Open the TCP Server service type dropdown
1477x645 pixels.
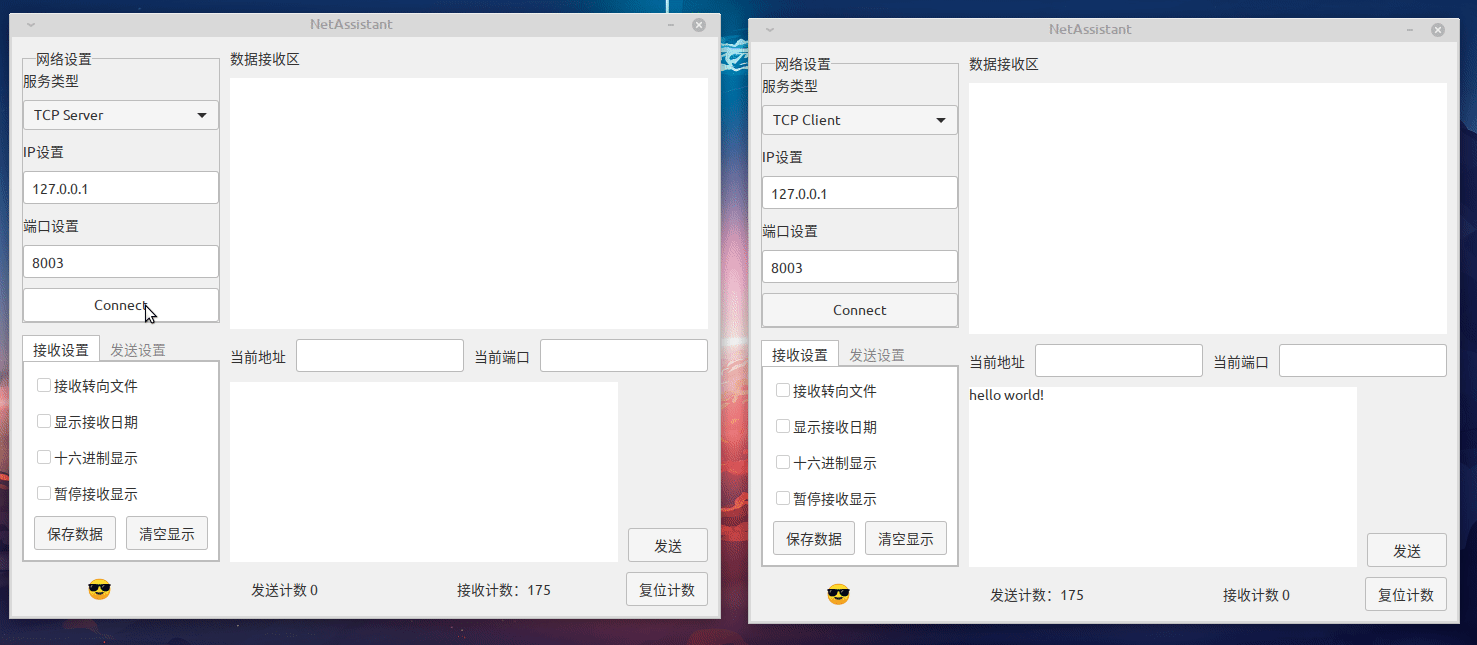pos(120,115)
